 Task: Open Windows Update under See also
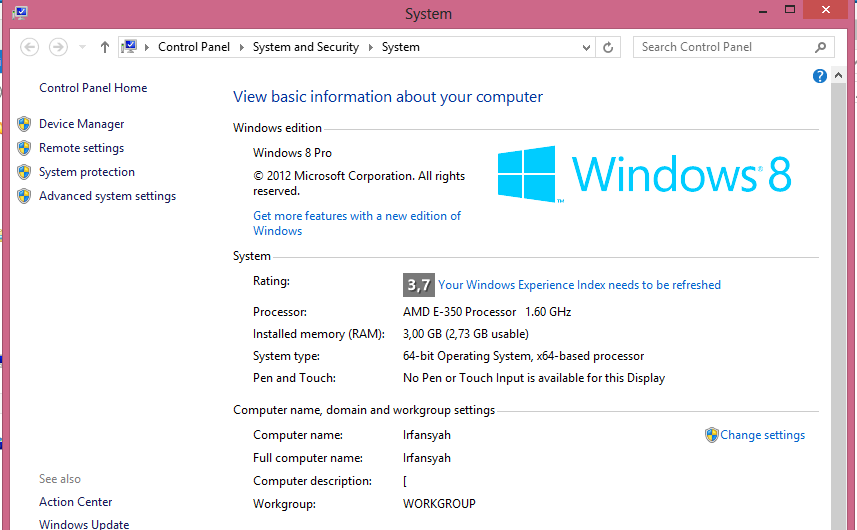tap(84, 524)
